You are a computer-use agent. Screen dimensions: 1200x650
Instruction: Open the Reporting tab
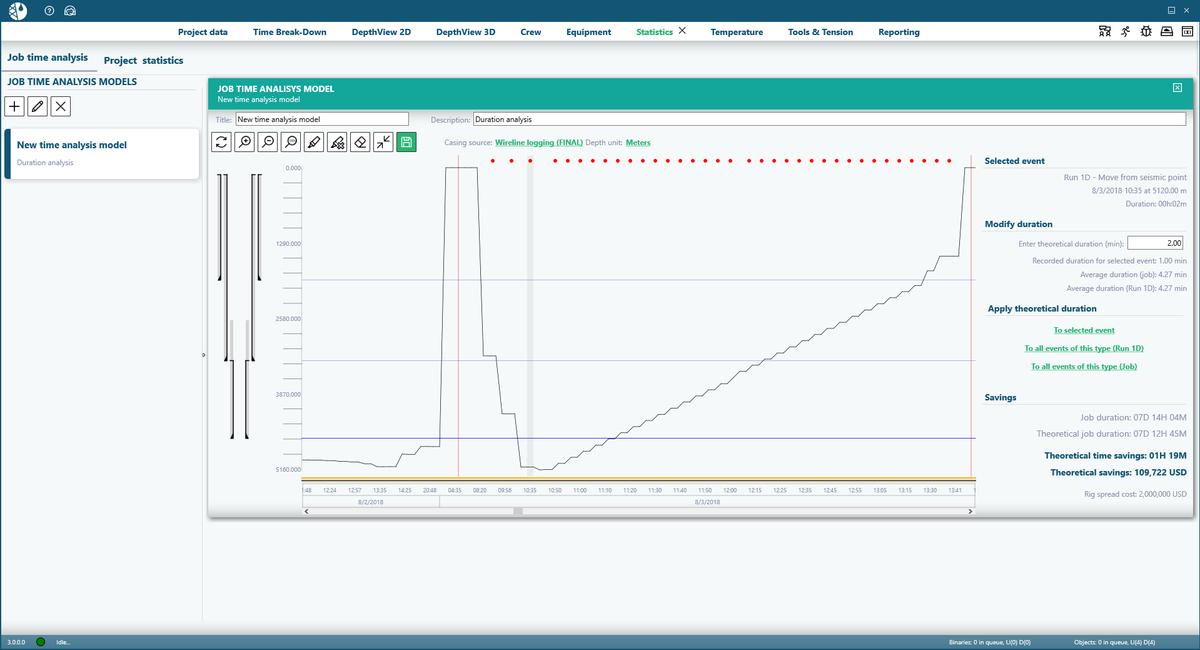click(899, 32)
